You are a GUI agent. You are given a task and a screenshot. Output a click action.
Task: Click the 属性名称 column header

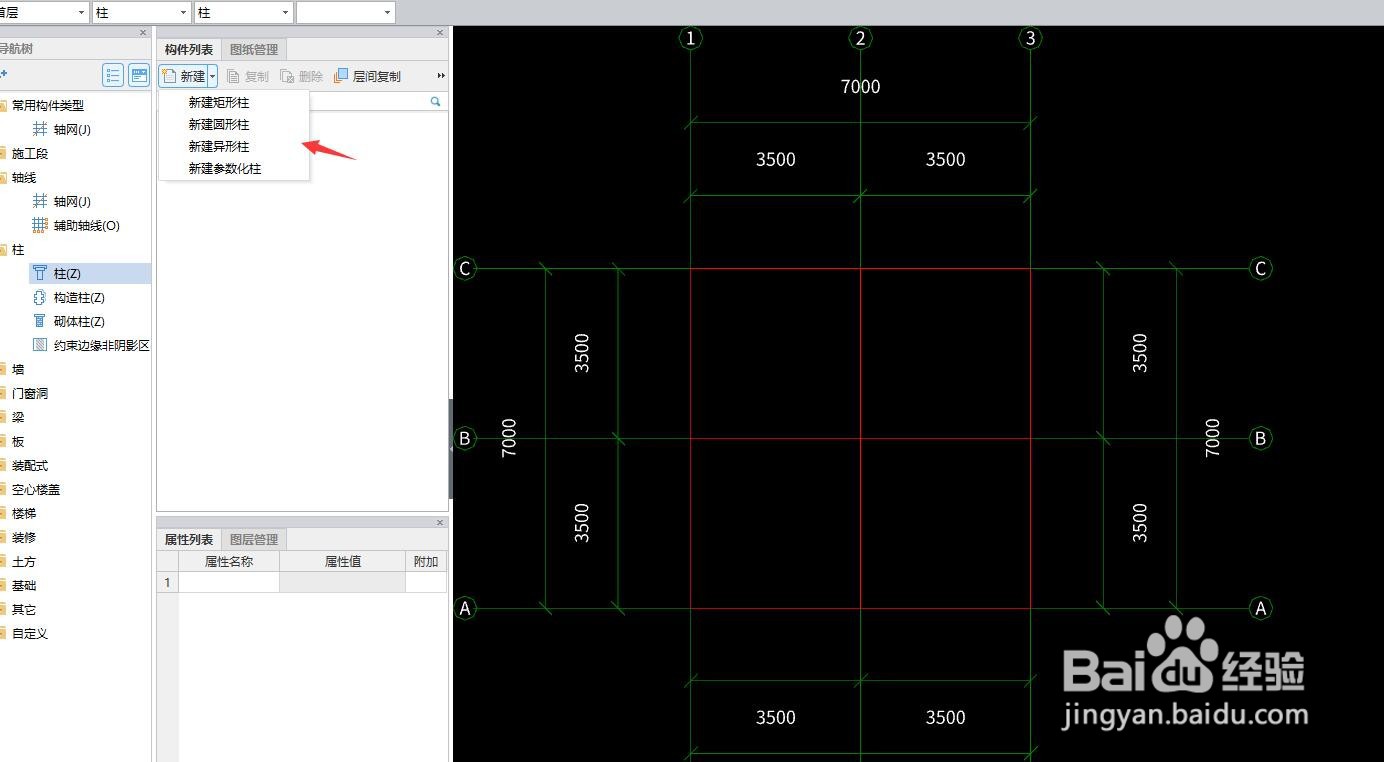tap(229, 561)
